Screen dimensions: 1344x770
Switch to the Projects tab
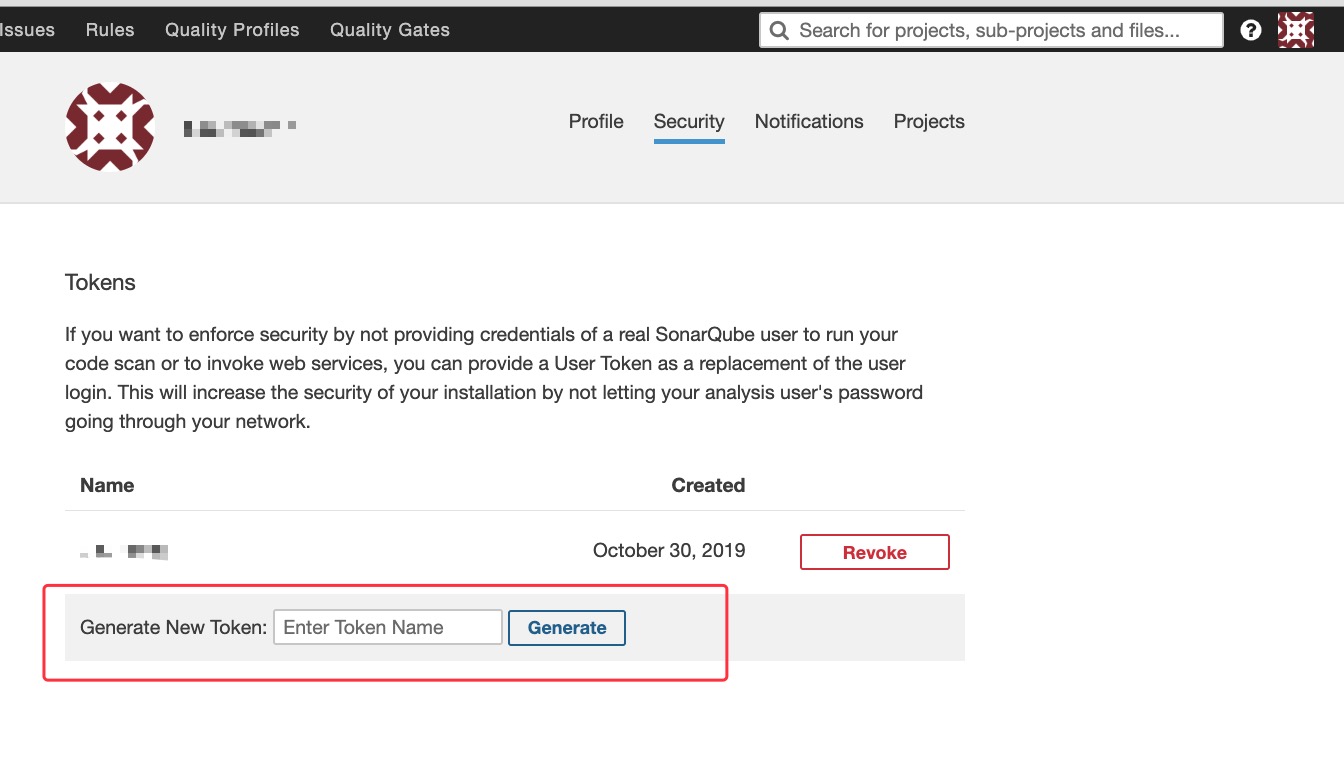click(929, 122)
